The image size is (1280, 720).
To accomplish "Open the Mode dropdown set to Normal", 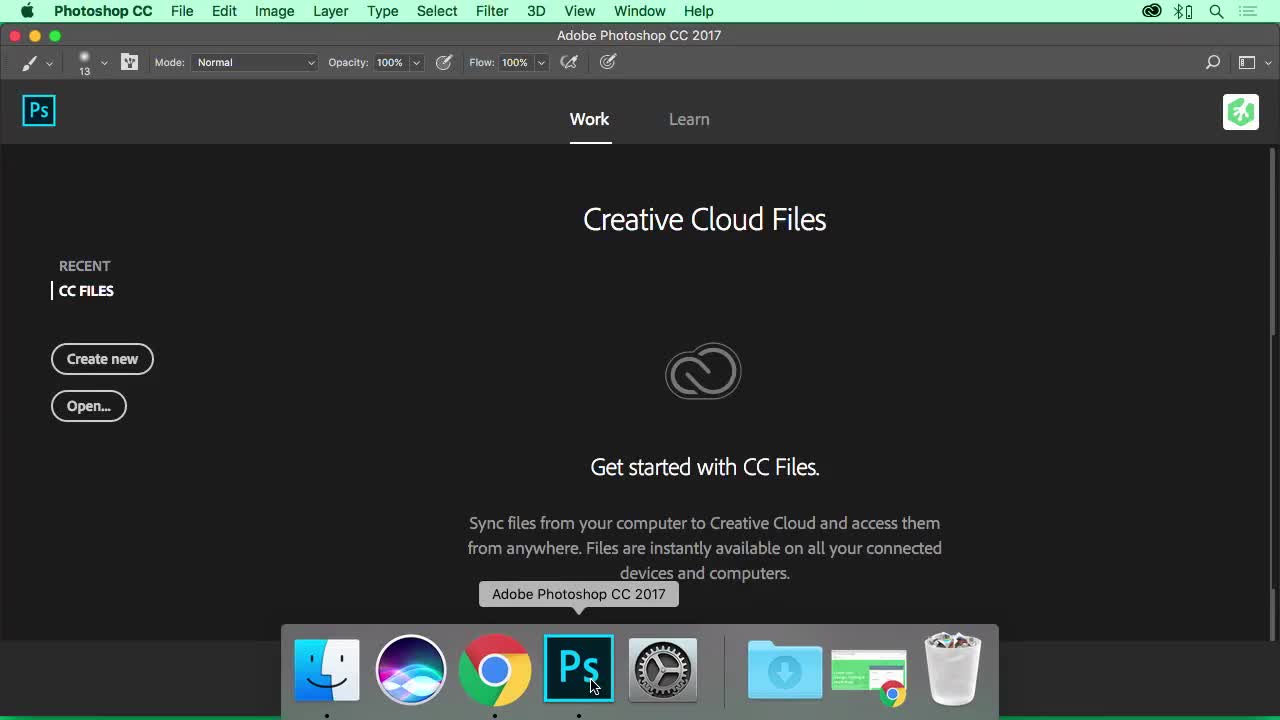I will click(x=255, y=62).
